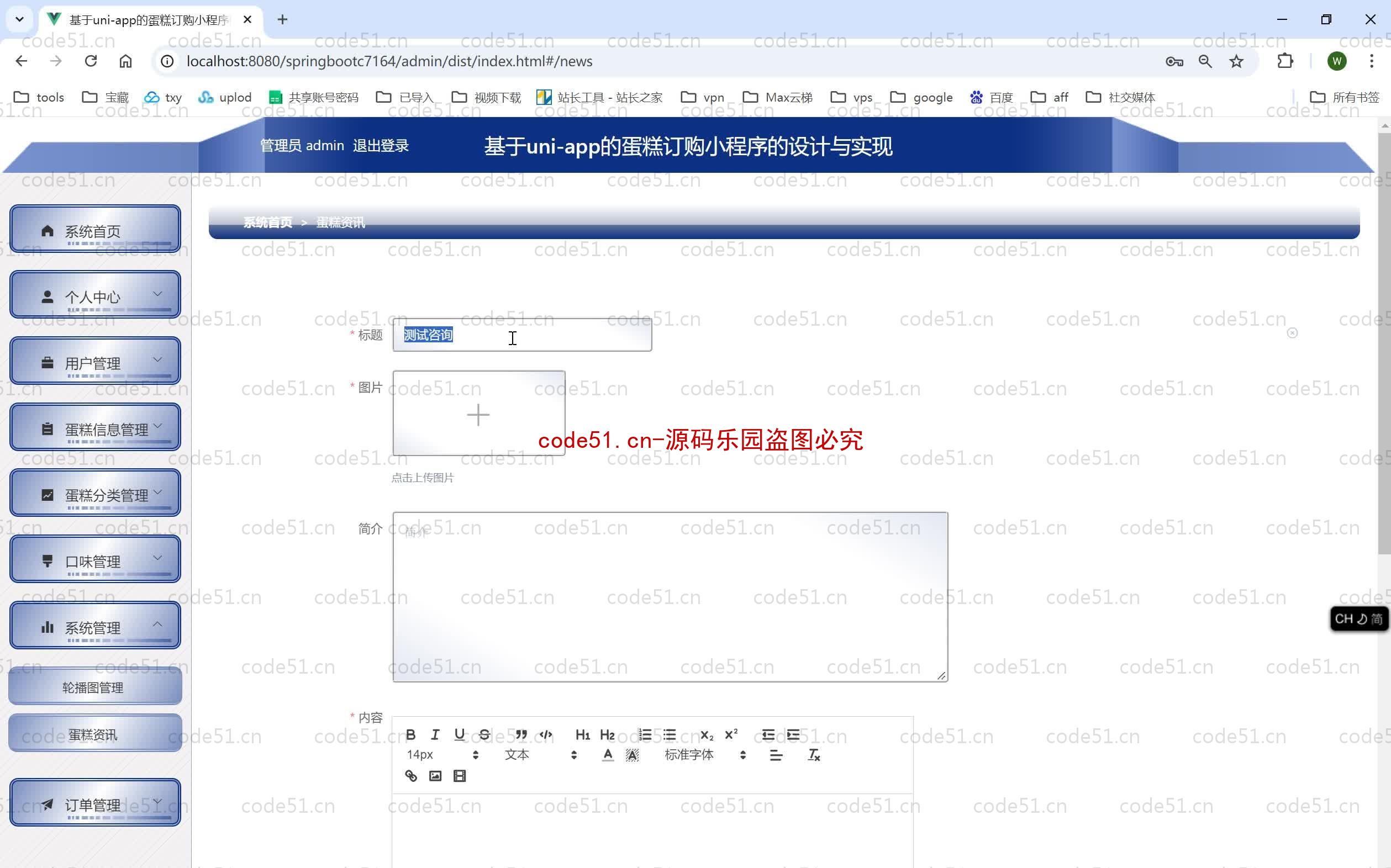Open the Chrome three-dot menu
Viewport: 1391px width, 868px height.
(1372, 61)
